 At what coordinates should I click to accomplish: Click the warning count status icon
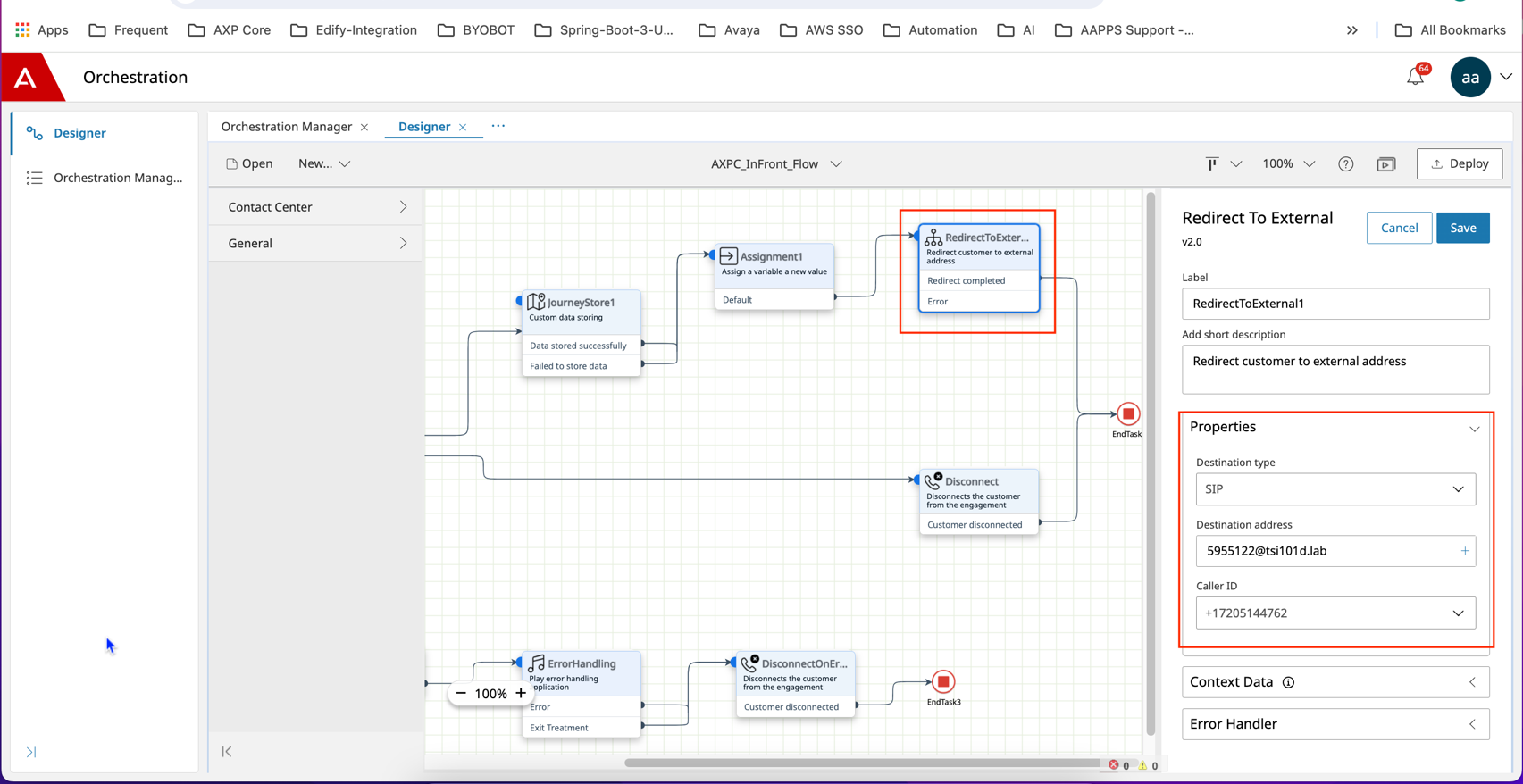pyautogui.click(x=1142, y=765)
